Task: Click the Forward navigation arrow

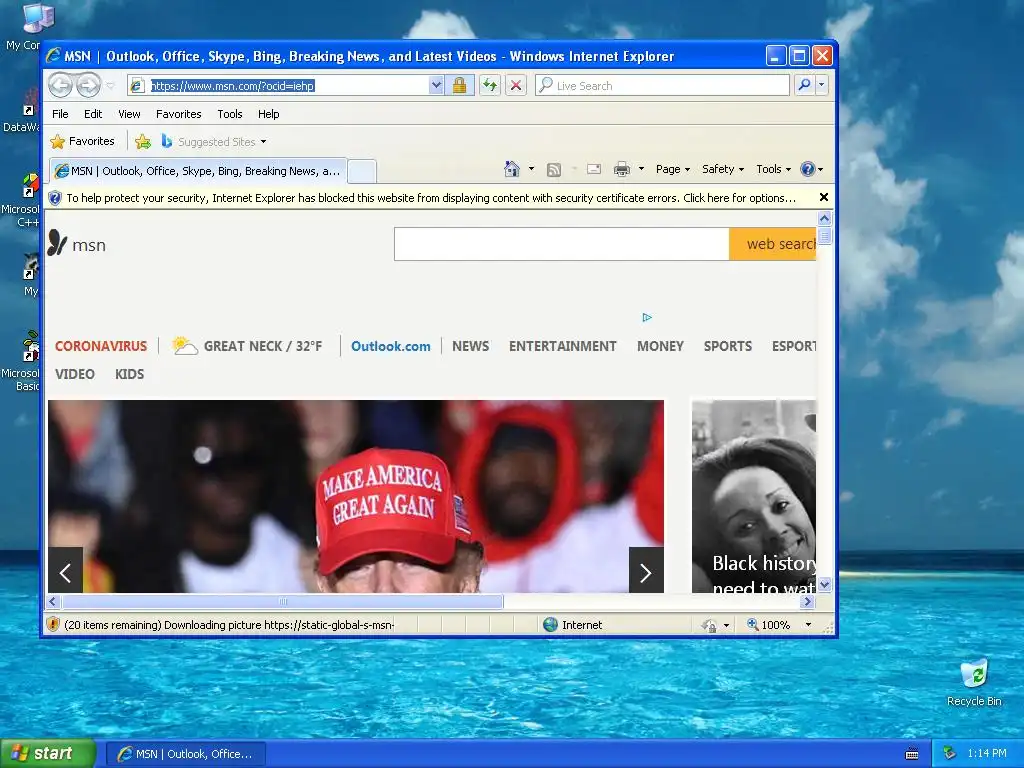Action: 88,85
